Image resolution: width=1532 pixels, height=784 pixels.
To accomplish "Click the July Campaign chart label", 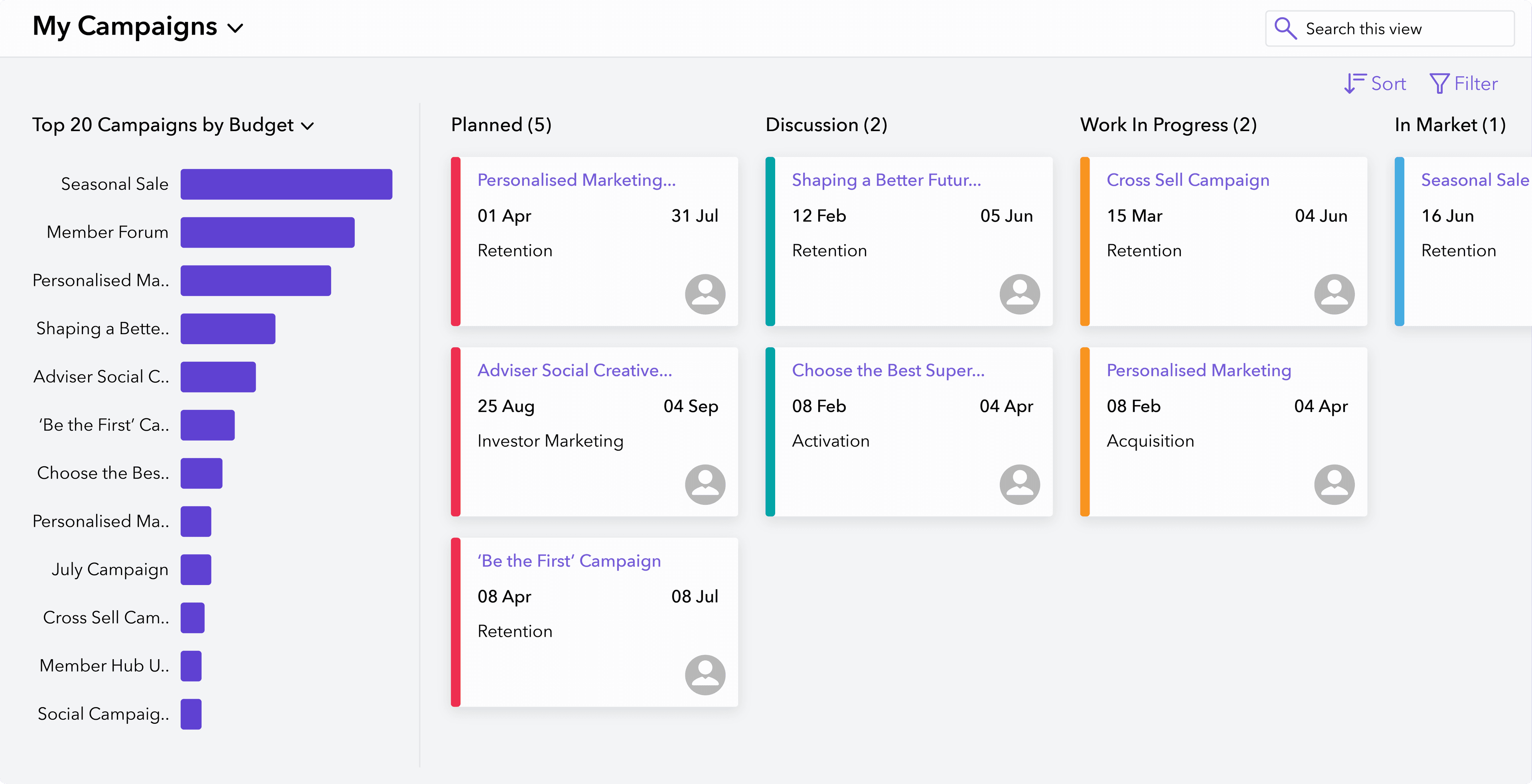I will (x=110, y=569).
